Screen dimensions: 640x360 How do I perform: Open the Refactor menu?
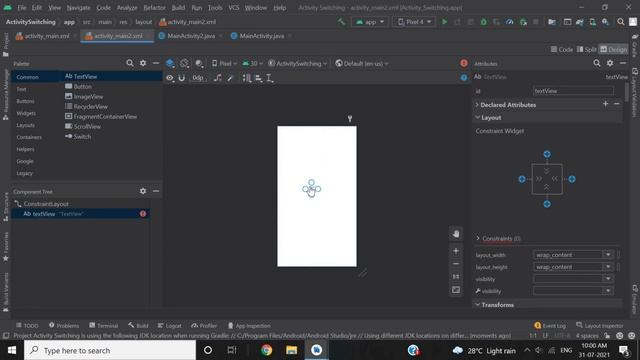coord(154,8)
